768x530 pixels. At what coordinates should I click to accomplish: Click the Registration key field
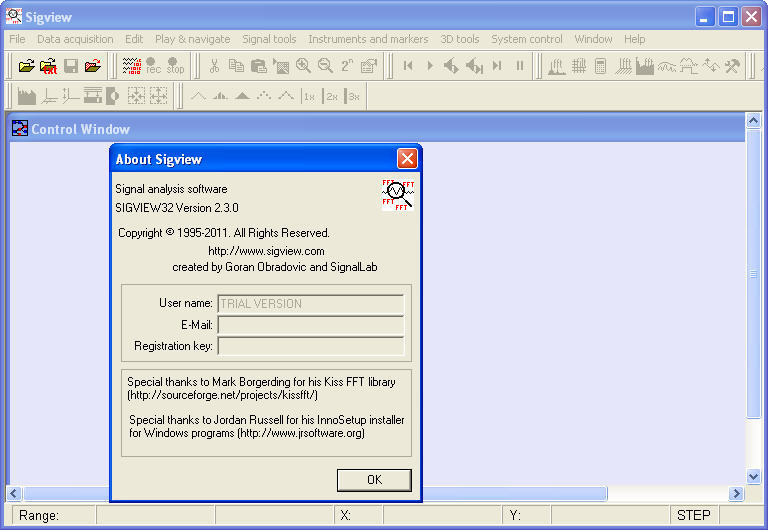pos(311,346)
